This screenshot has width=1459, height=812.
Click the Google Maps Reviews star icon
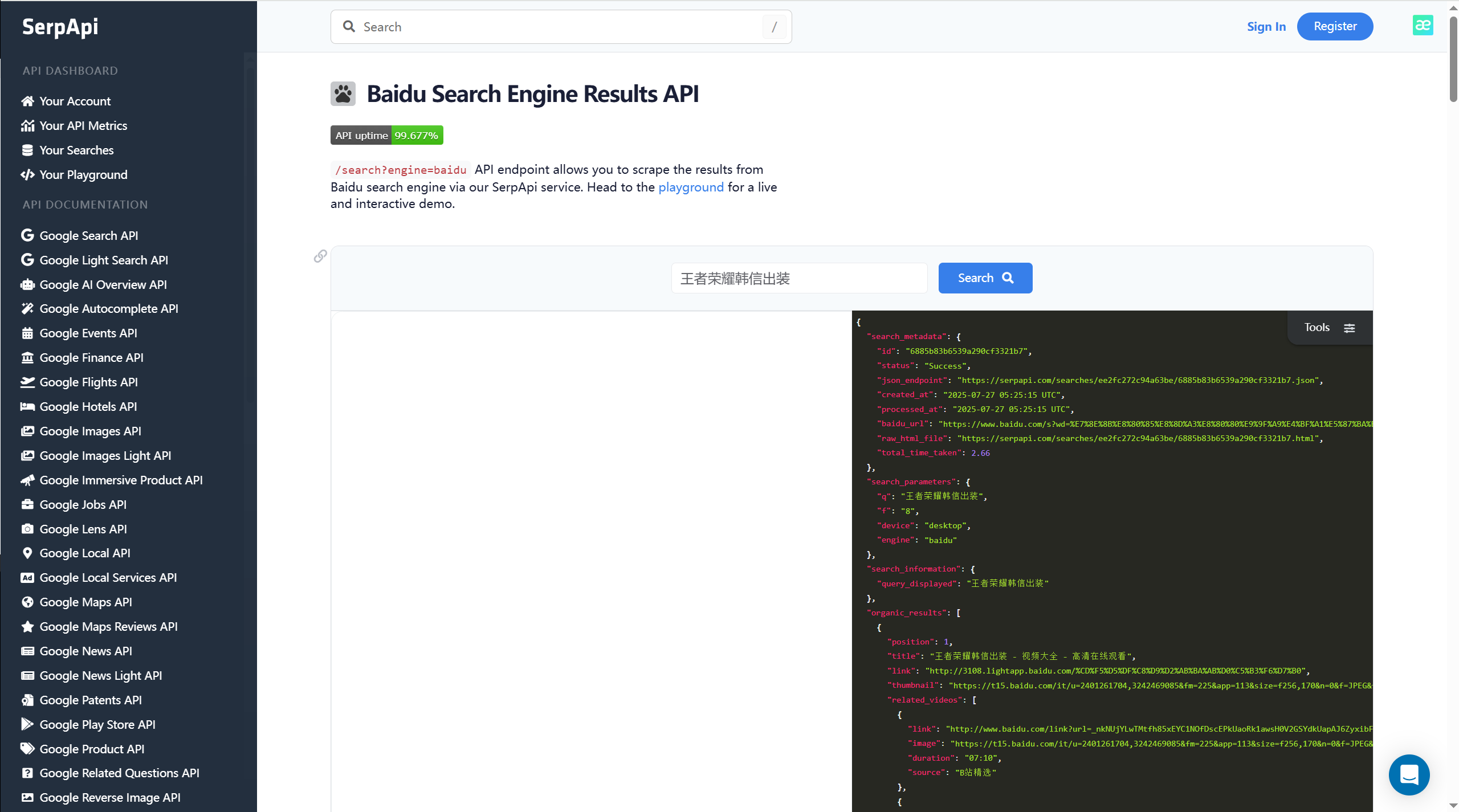tap(27, 627)
